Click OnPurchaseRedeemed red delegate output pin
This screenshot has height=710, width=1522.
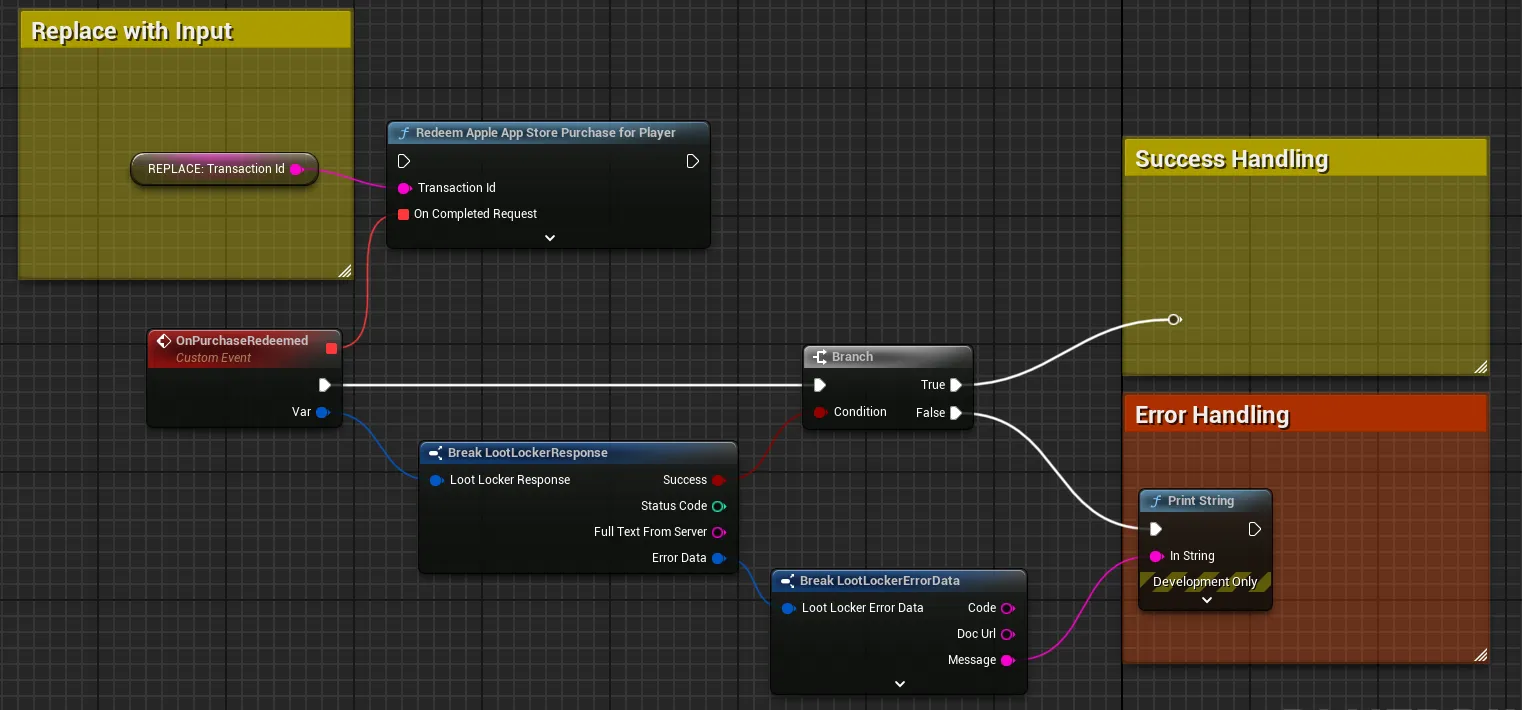[331, 348]
